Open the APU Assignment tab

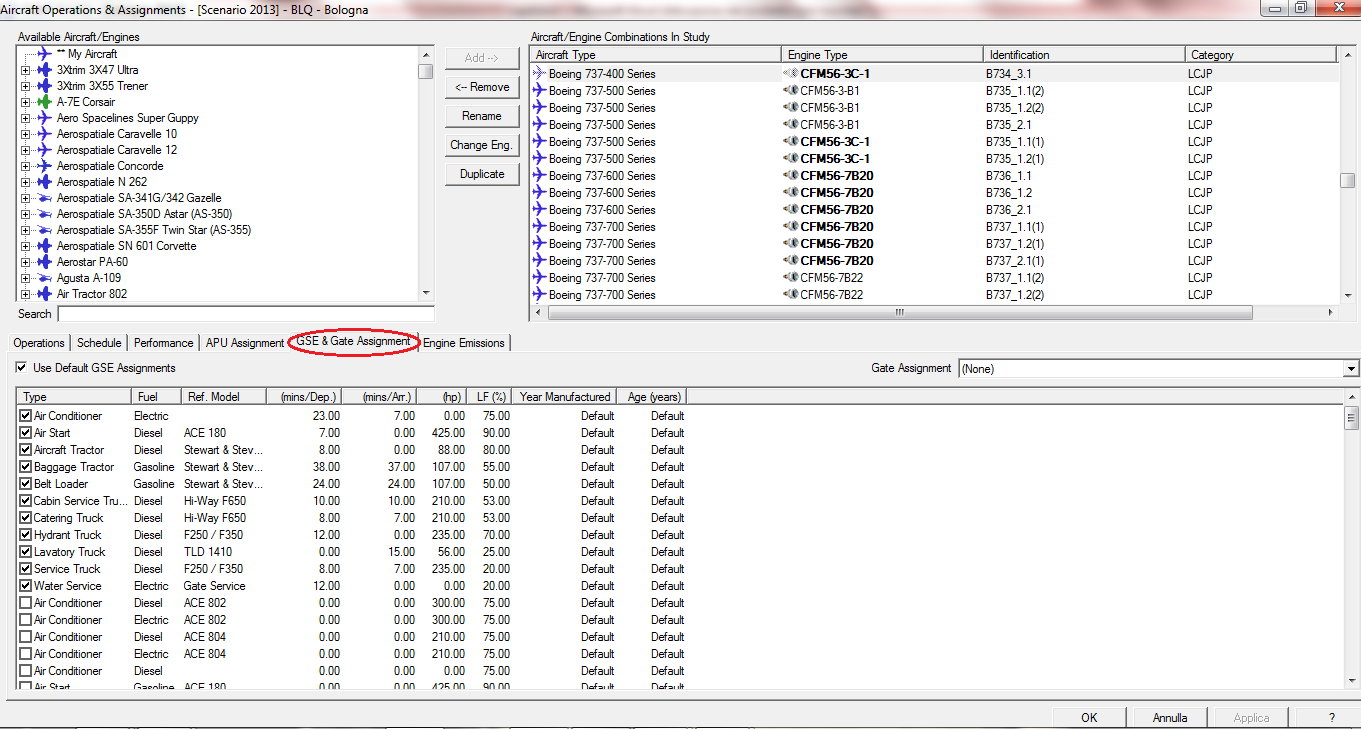pyautogui.click(x=245, y=343)
